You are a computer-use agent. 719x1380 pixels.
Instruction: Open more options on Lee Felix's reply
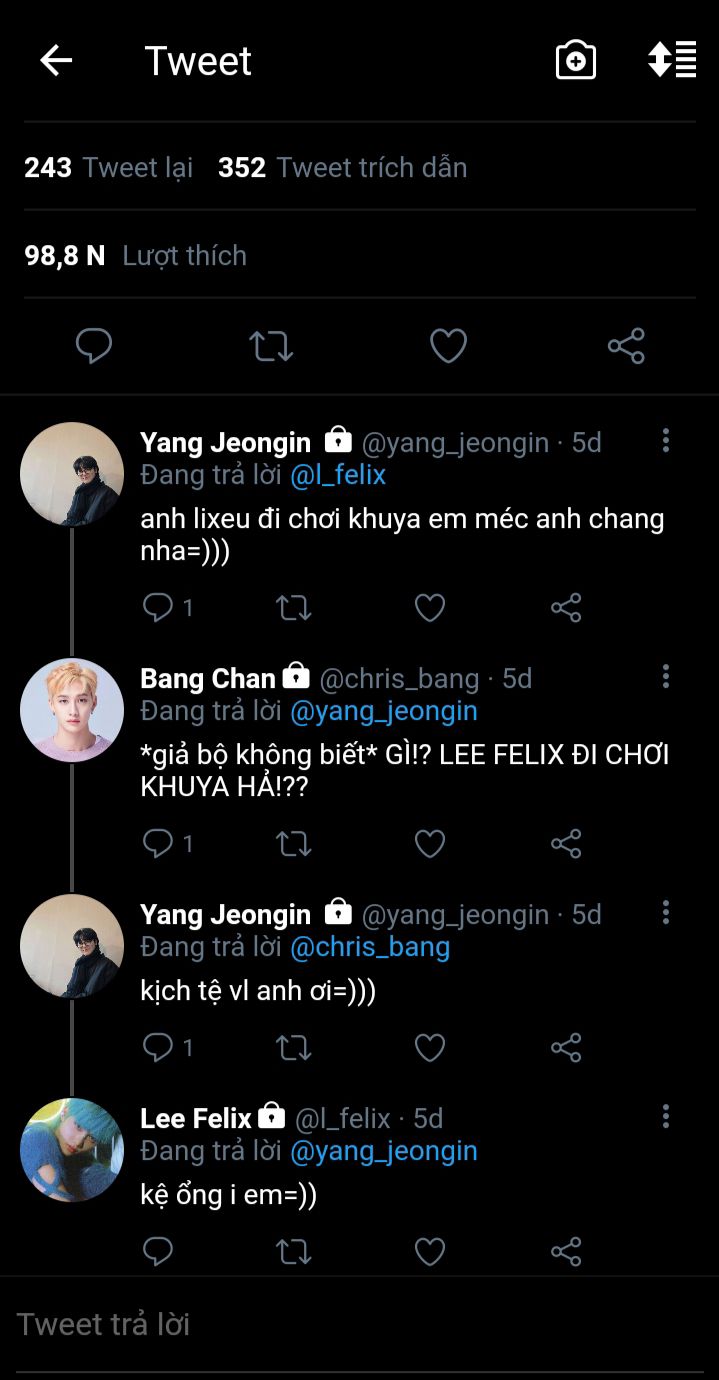(x=666, y=1117)
